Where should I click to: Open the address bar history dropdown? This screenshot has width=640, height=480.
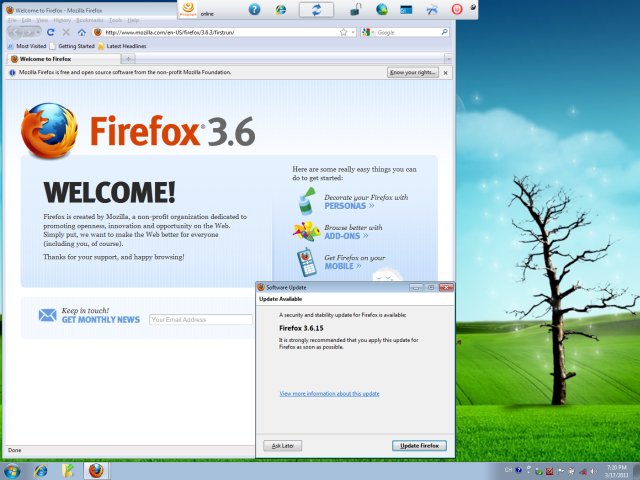point(353,32)
